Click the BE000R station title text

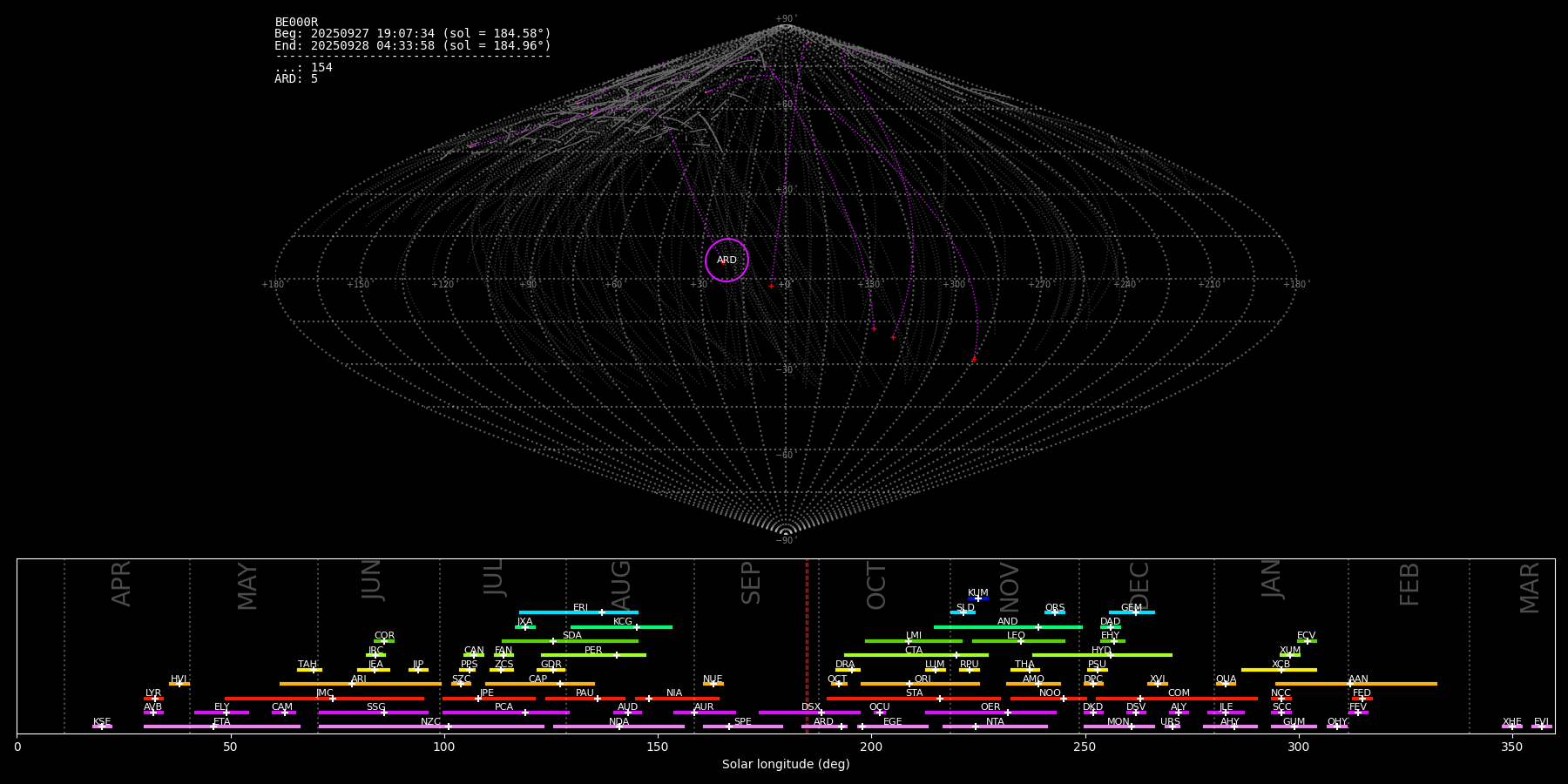pos(296,23)
